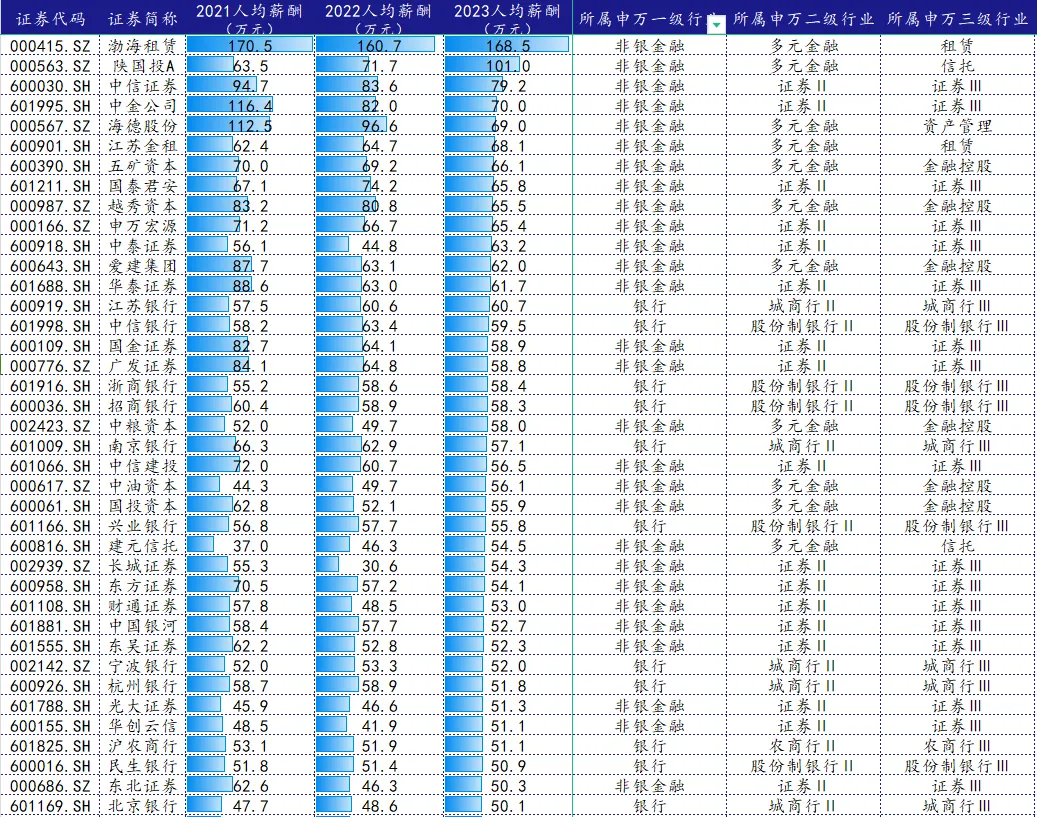
Task: Select the 2021人均薪酬 column header
Action: 249,19
